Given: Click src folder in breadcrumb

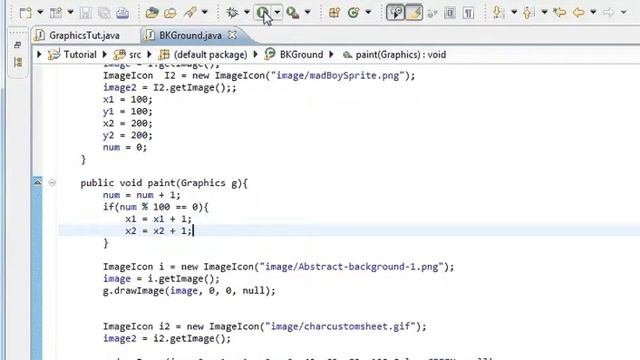Looking at the screenshot, I should coord(135,55).
